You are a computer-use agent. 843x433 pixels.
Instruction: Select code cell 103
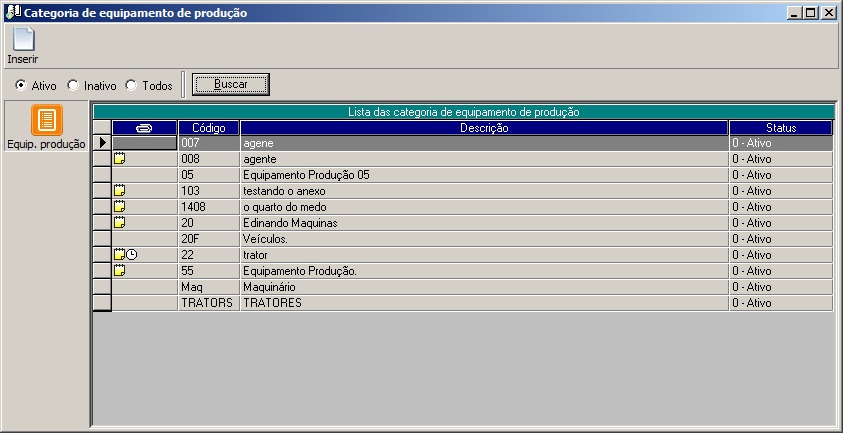tap(209, 191)
